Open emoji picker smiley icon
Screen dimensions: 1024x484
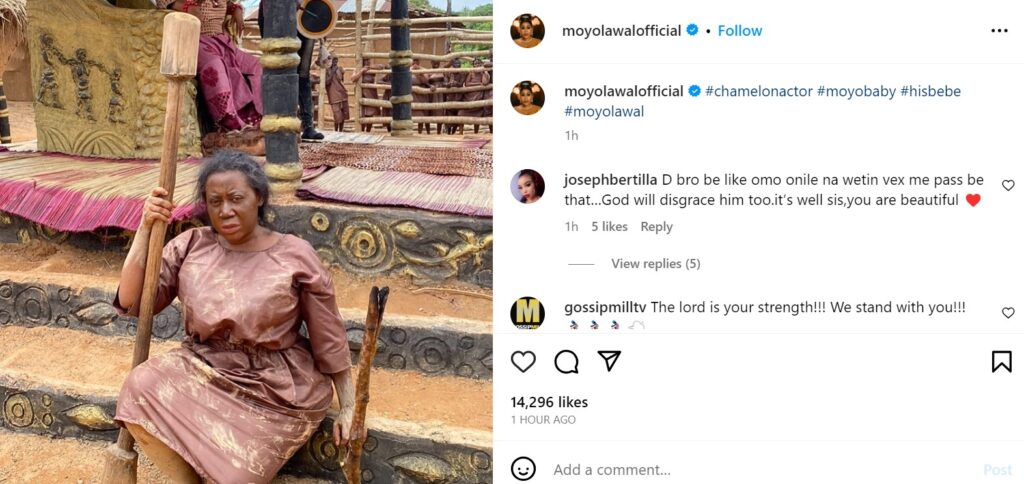(x=523, y=469)
